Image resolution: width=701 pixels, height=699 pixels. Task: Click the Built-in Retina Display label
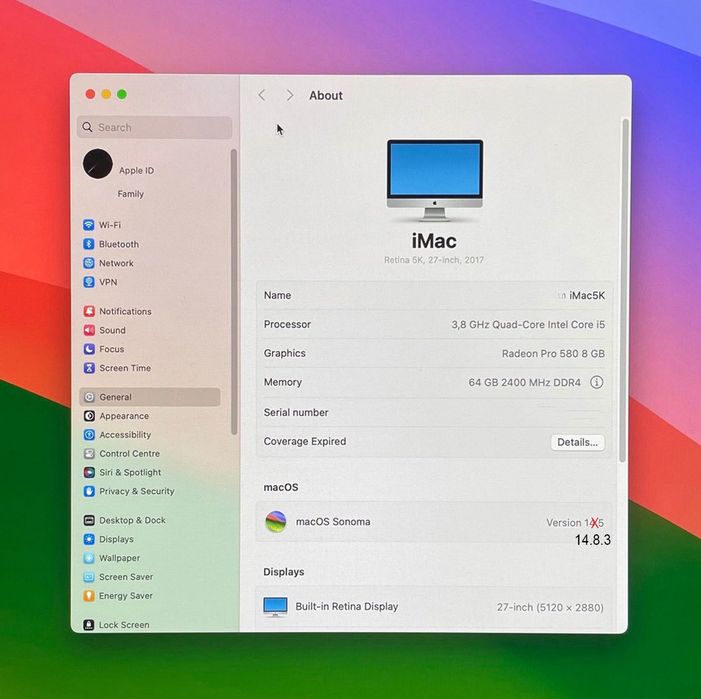coord(346,606)
